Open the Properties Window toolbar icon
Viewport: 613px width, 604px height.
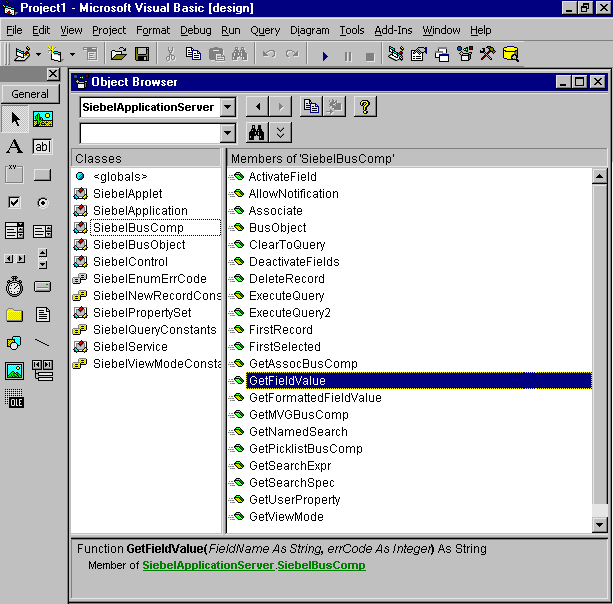click(419, 54)
